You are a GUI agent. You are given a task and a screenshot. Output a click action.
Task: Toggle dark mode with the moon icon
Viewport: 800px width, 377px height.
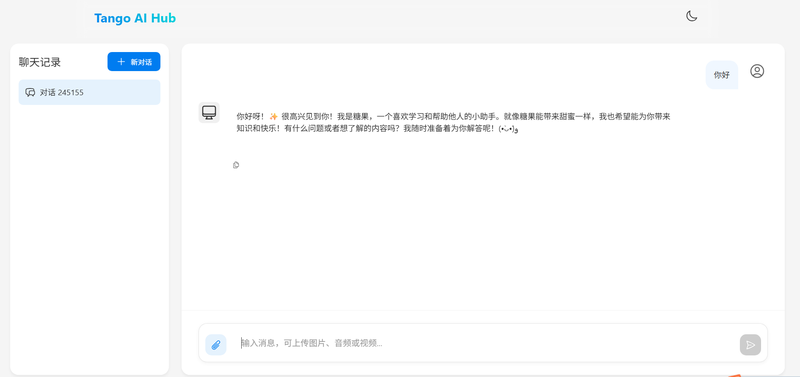click(x=691, y=16)
